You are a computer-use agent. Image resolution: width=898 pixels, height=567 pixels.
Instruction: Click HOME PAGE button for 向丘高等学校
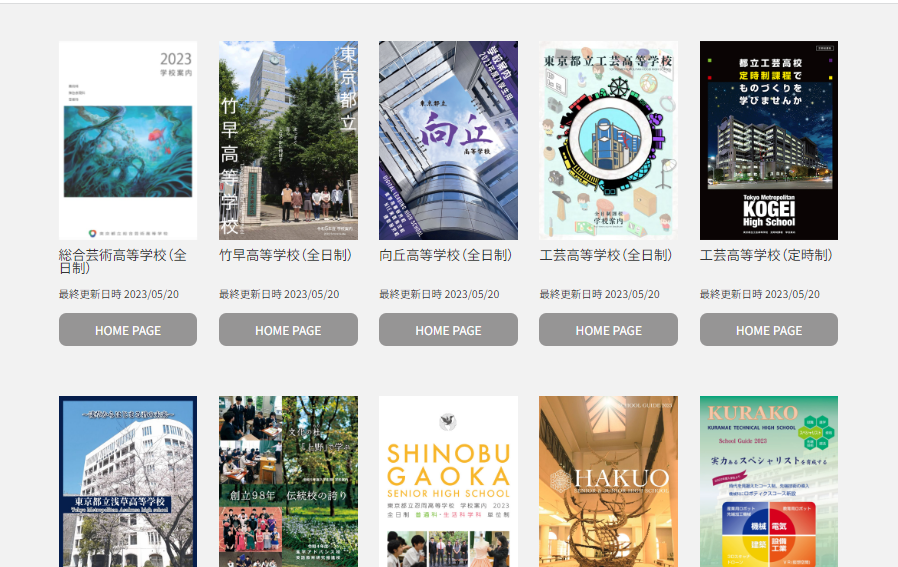point(448,329)
